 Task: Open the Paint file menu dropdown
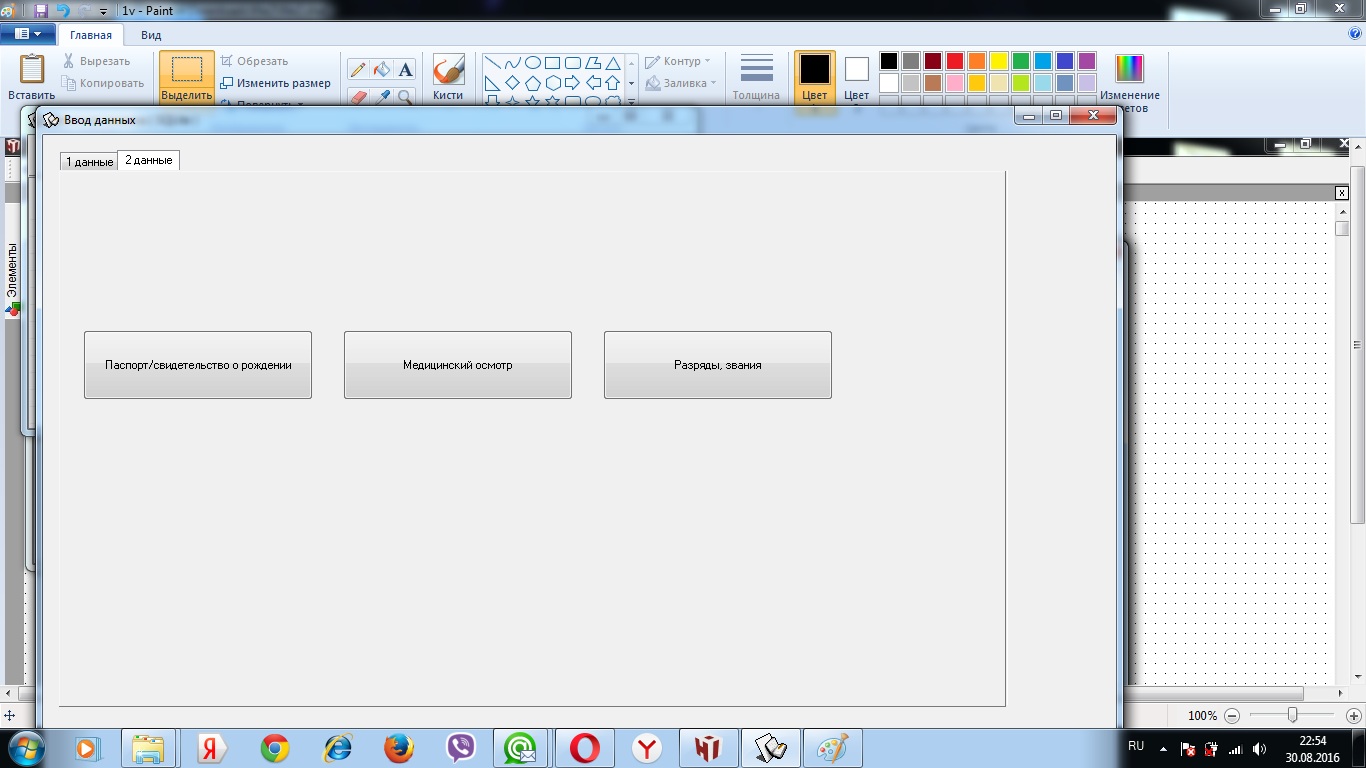(x=28, y=34)
